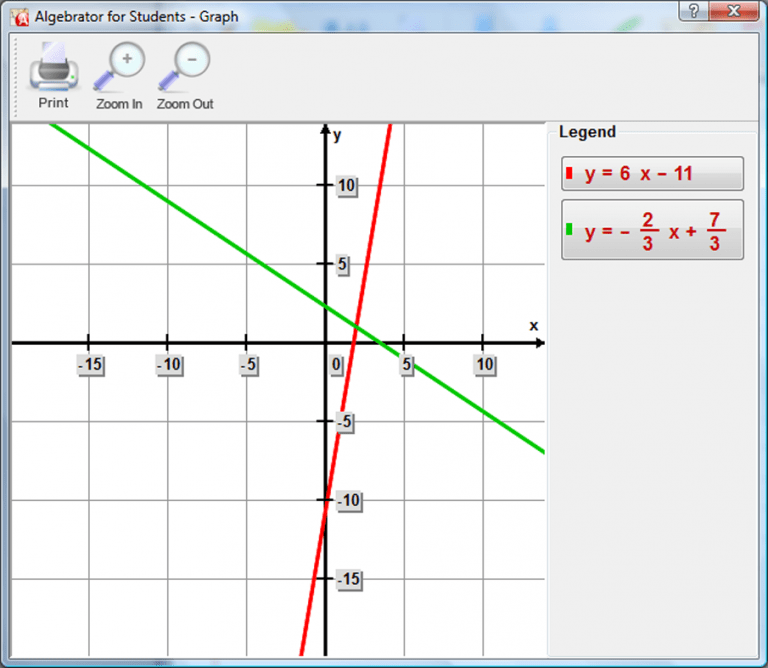Click the y-axis label -5
Viewport: 768px width, 668px height.
(x=345, y=422)
